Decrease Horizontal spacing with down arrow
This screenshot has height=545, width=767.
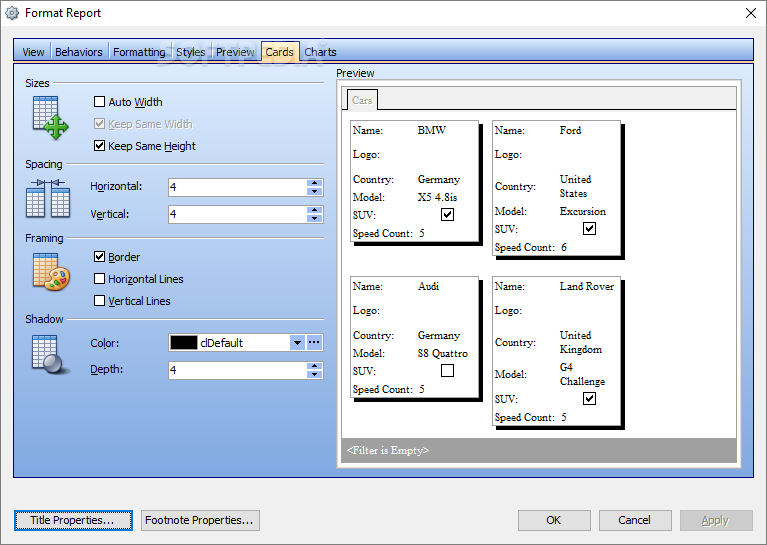pyautogui.click(x=315, y=191)
